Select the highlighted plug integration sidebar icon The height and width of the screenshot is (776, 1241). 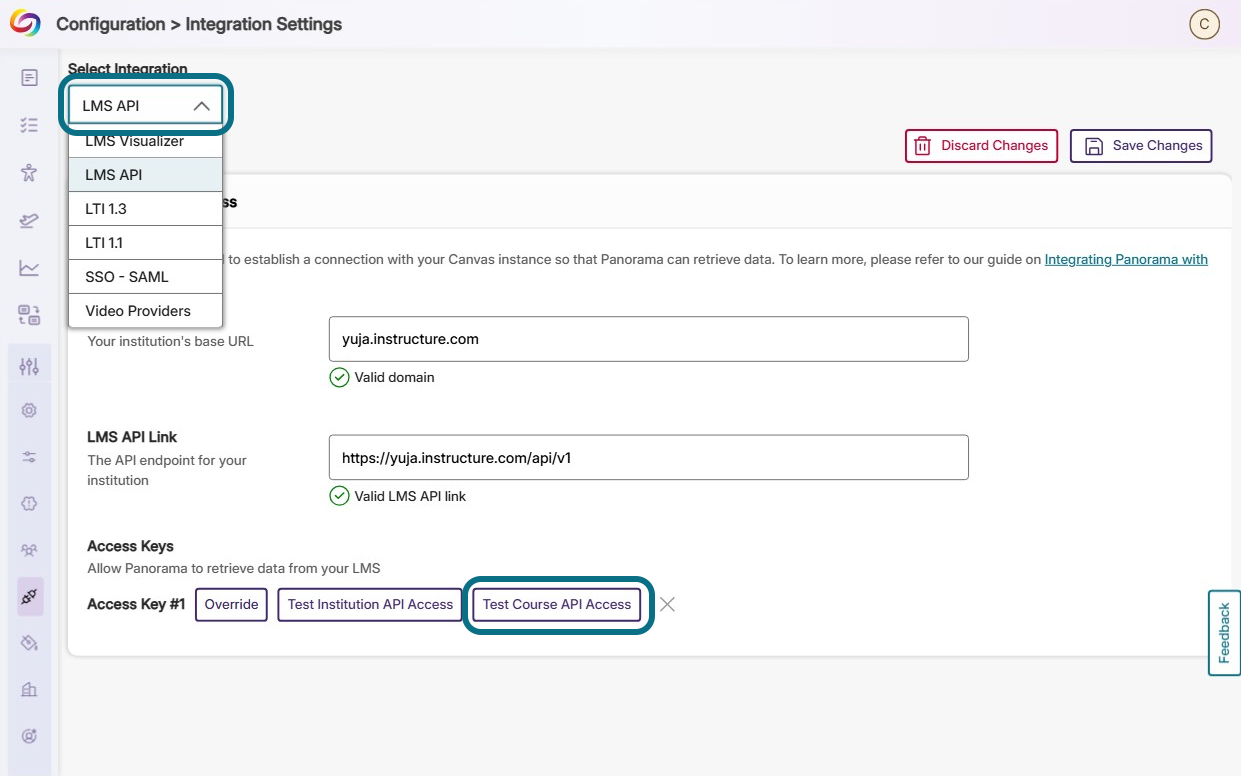point(29,597)
